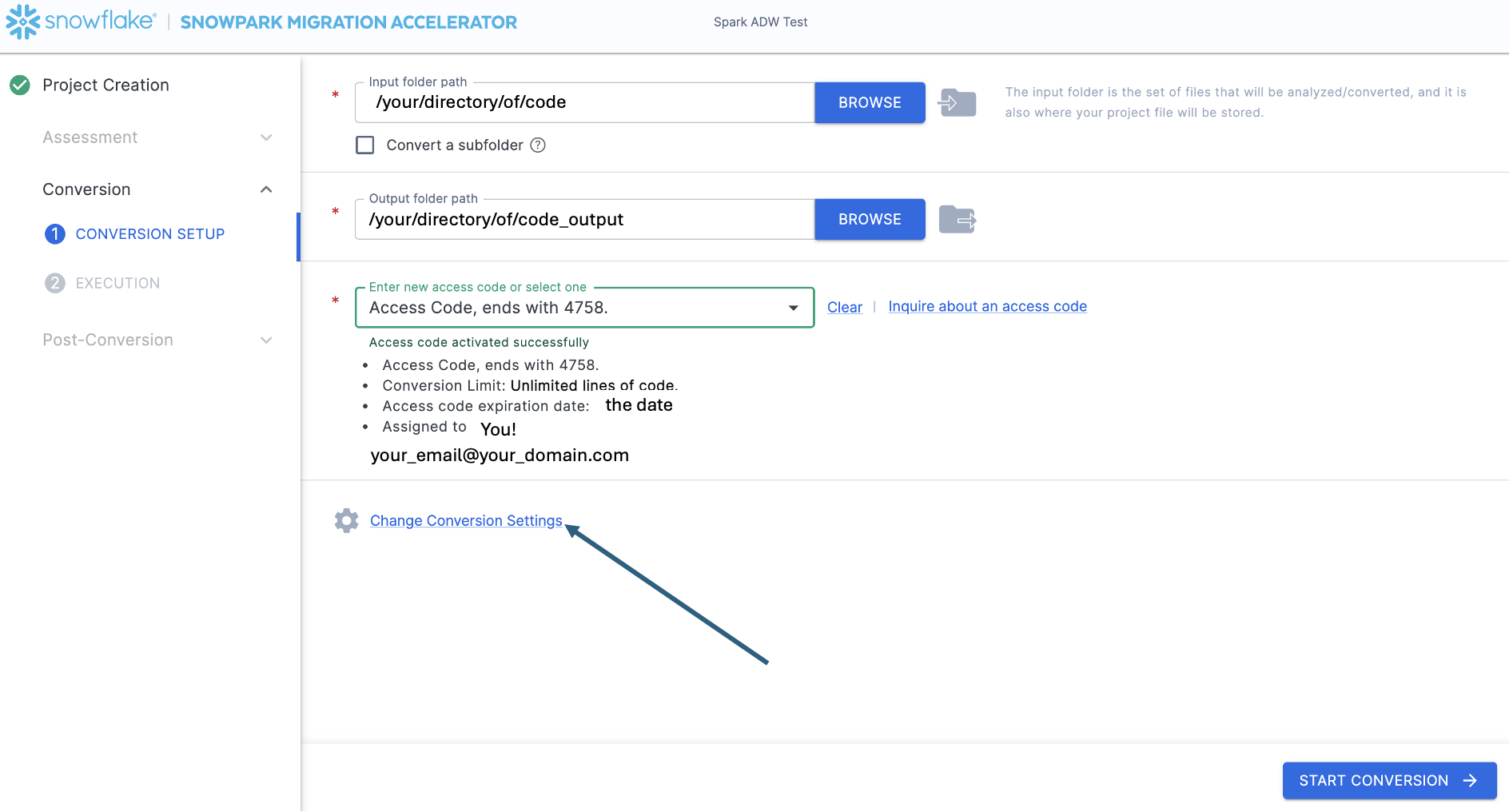Click the gear icon beside Change Conversion Settings

point(346,520)
